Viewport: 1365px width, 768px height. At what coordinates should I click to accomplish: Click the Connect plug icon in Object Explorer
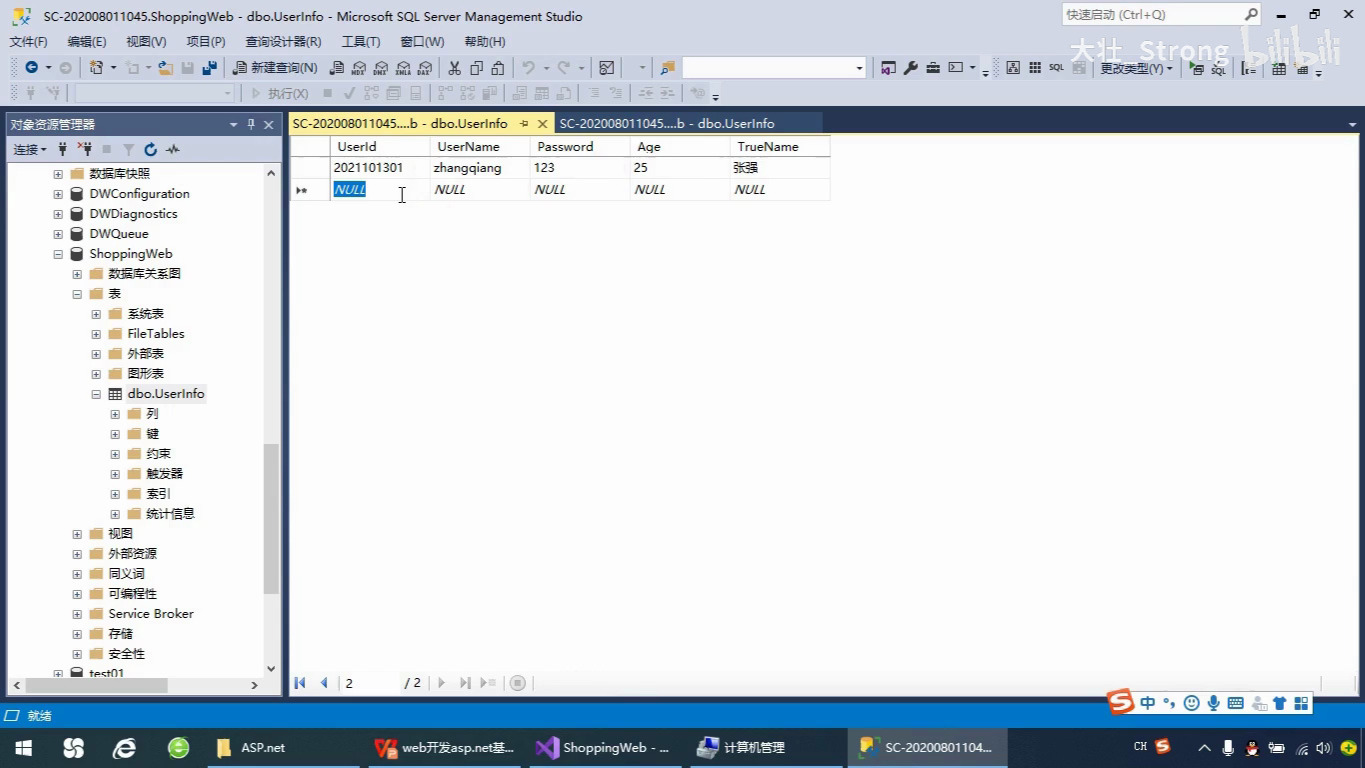62,149
